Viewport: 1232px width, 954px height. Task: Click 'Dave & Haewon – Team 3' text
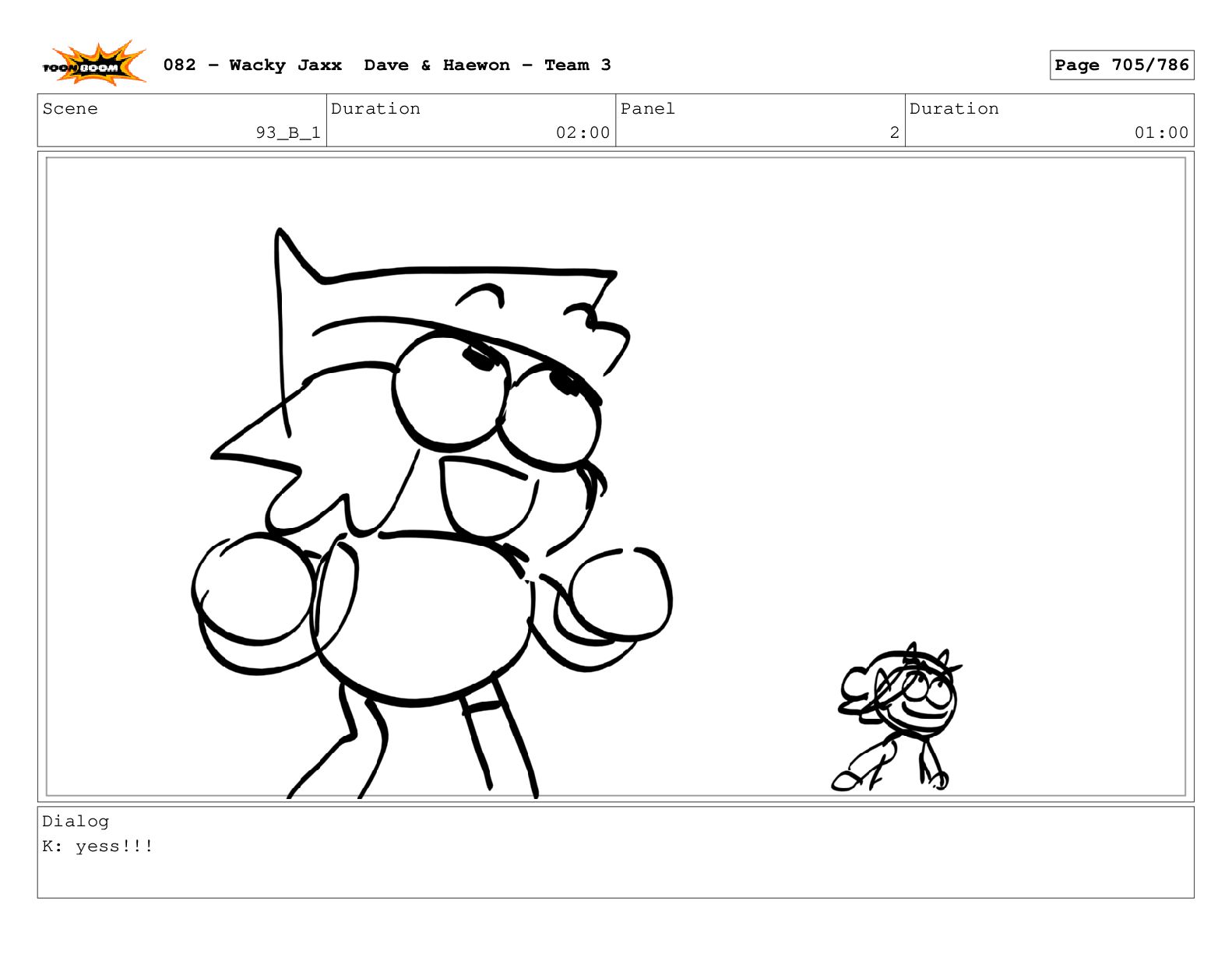click(x=488, y=65)
